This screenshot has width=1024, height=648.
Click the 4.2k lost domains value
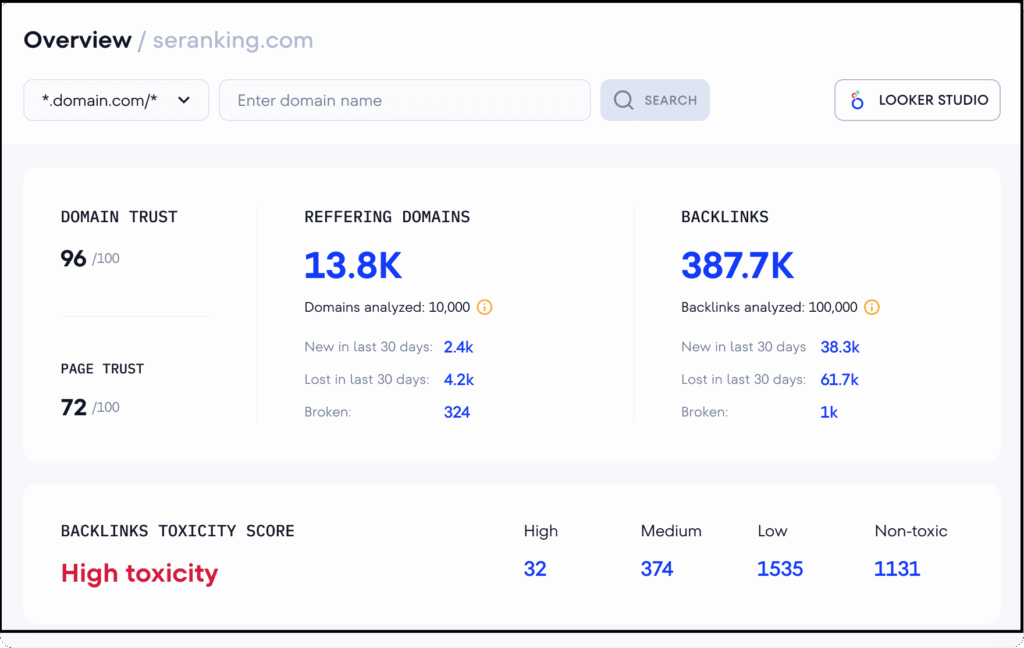(x=461, y=379)
